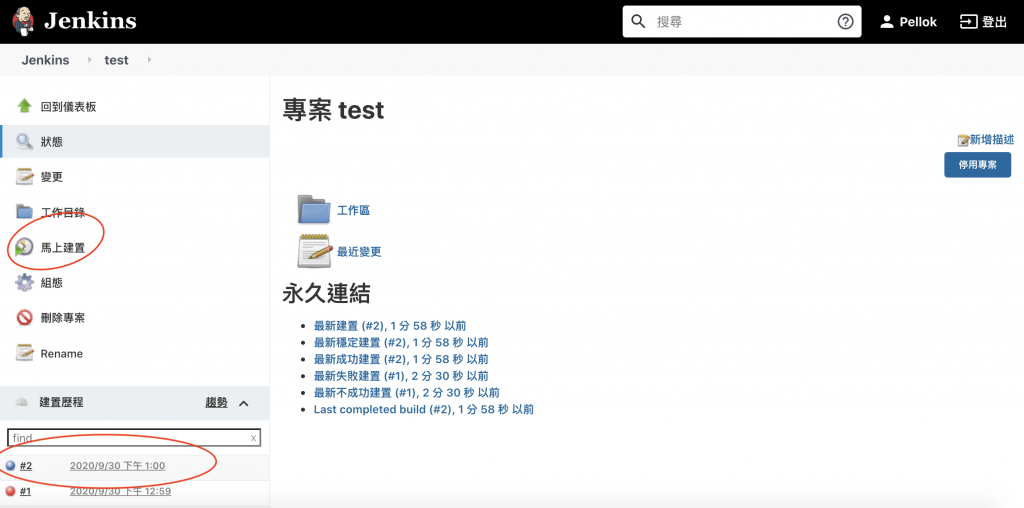Start build with 馬上建置
The width and height of the screenshot is (1024, 508).
pyautogui.click(x=63, y=247)
